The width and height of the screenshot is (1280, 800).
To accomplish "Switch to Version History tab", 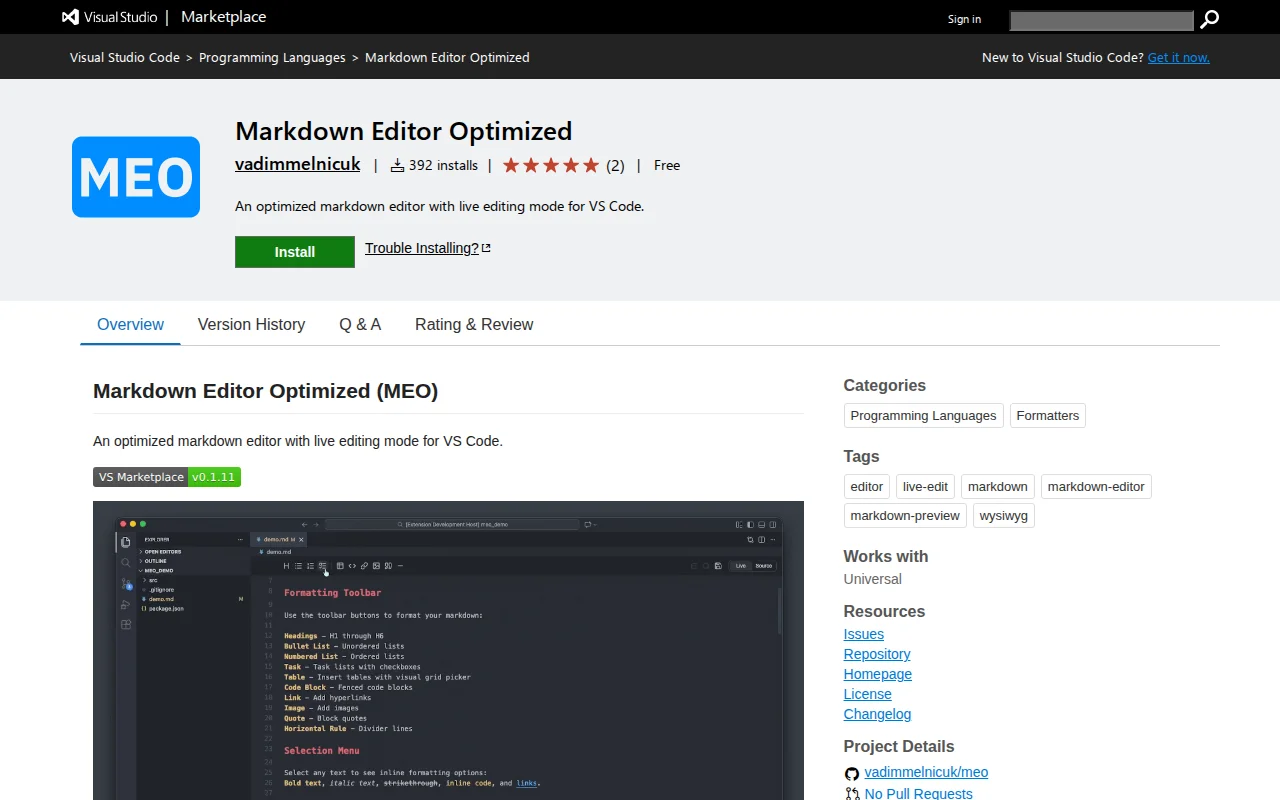I will (251, 324).
